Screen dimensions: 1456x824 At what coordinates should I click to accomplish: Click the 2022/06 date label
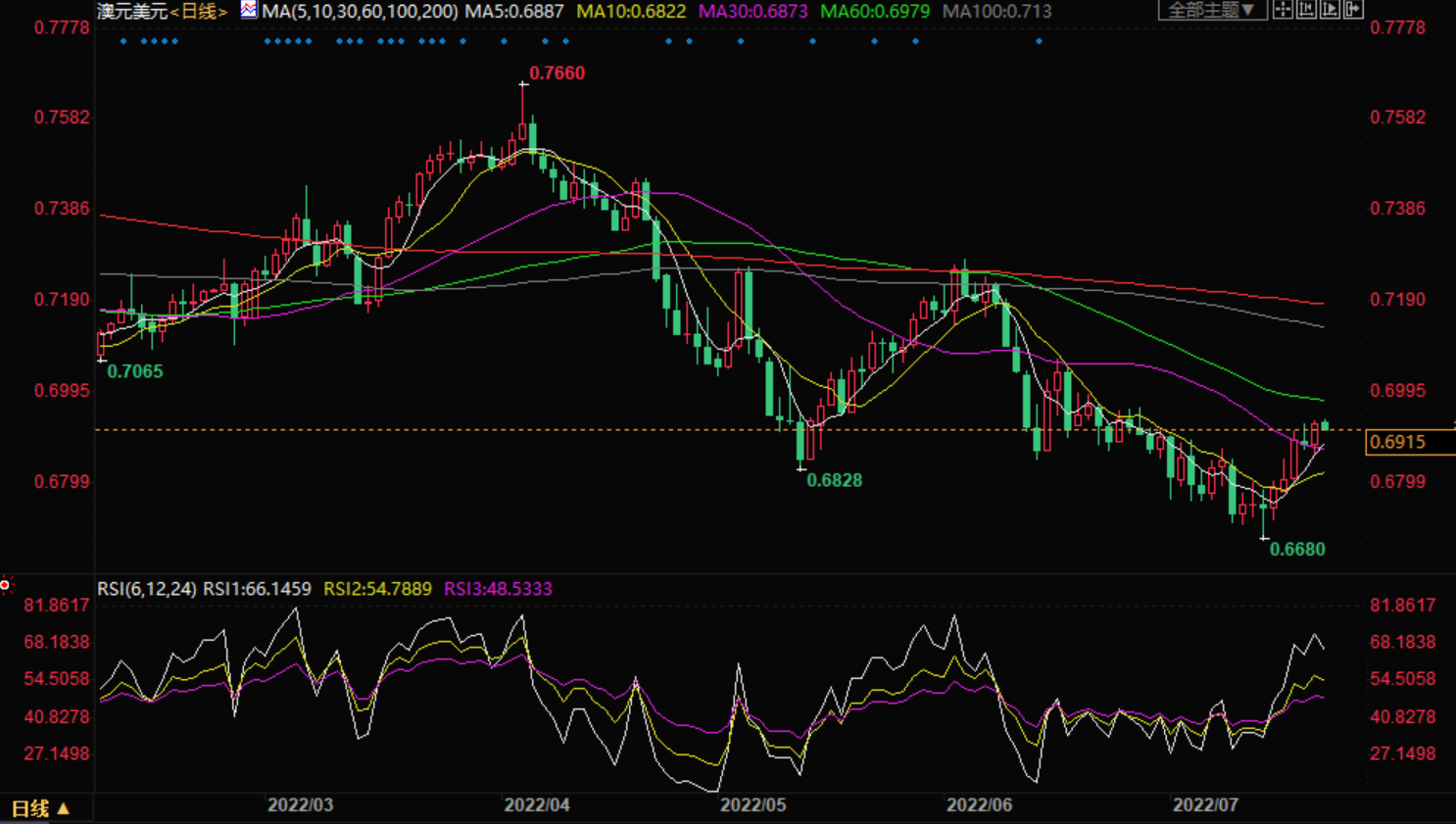click(979, 805)
